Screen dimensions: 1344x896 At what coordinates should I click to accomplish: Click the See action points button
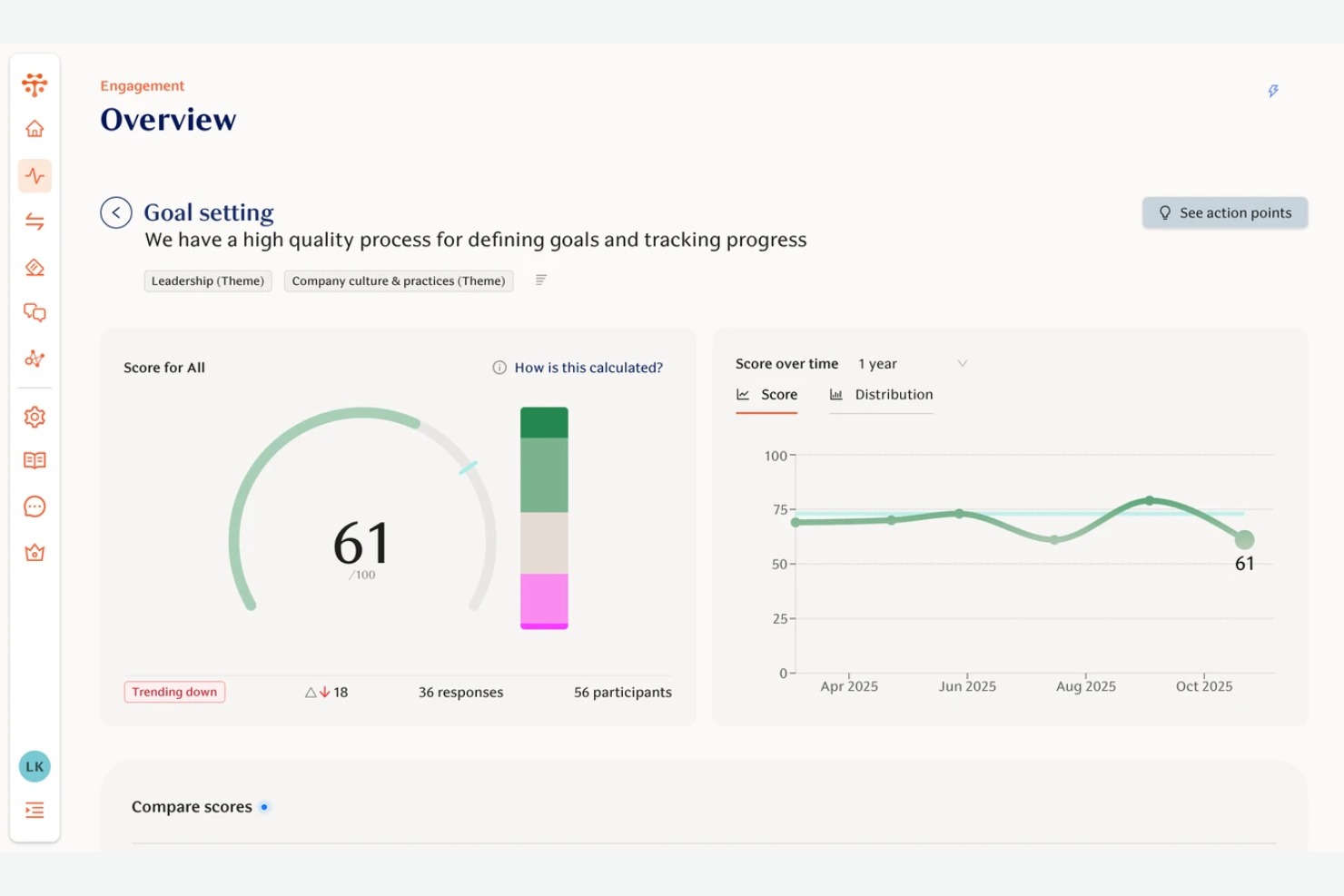pos(1225,212)
